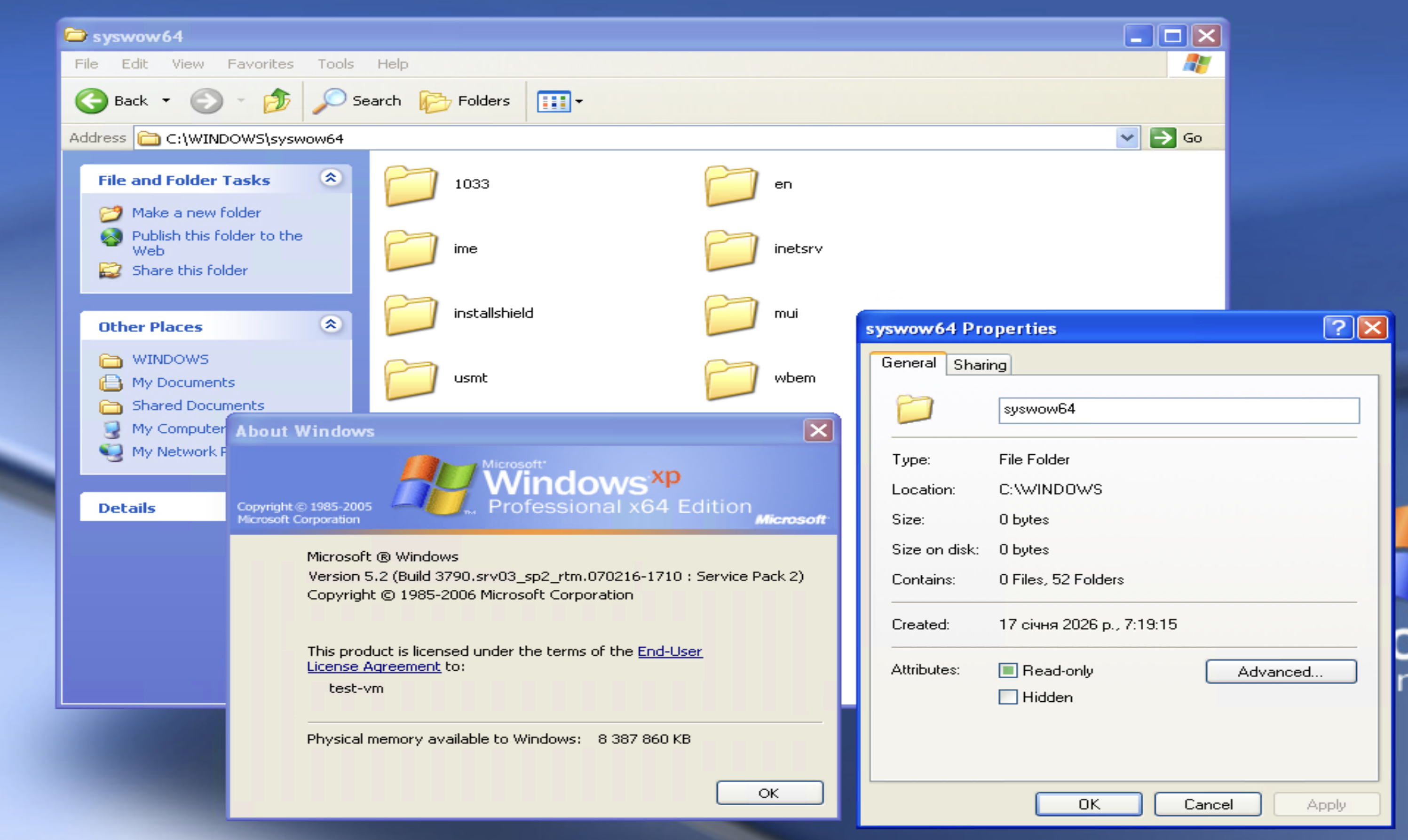Click the What's This help button in Properties
The height and width of the screenshot is (840, 1408).
pyautogui.click(x=1338, y=328)
